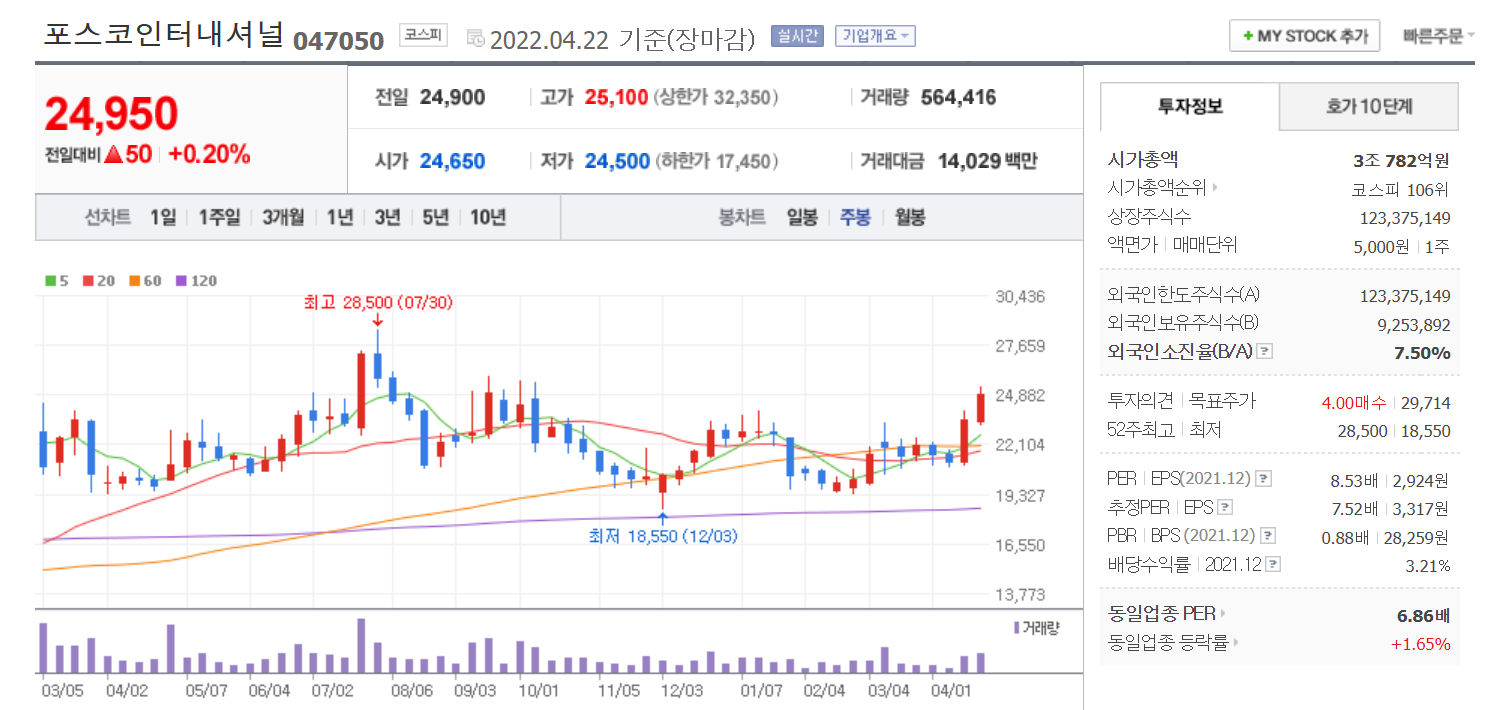Expand the 동일업종 등락률 arrow link
Image resolution: width=1494 pixels, height=710 pixels.
1236,643
